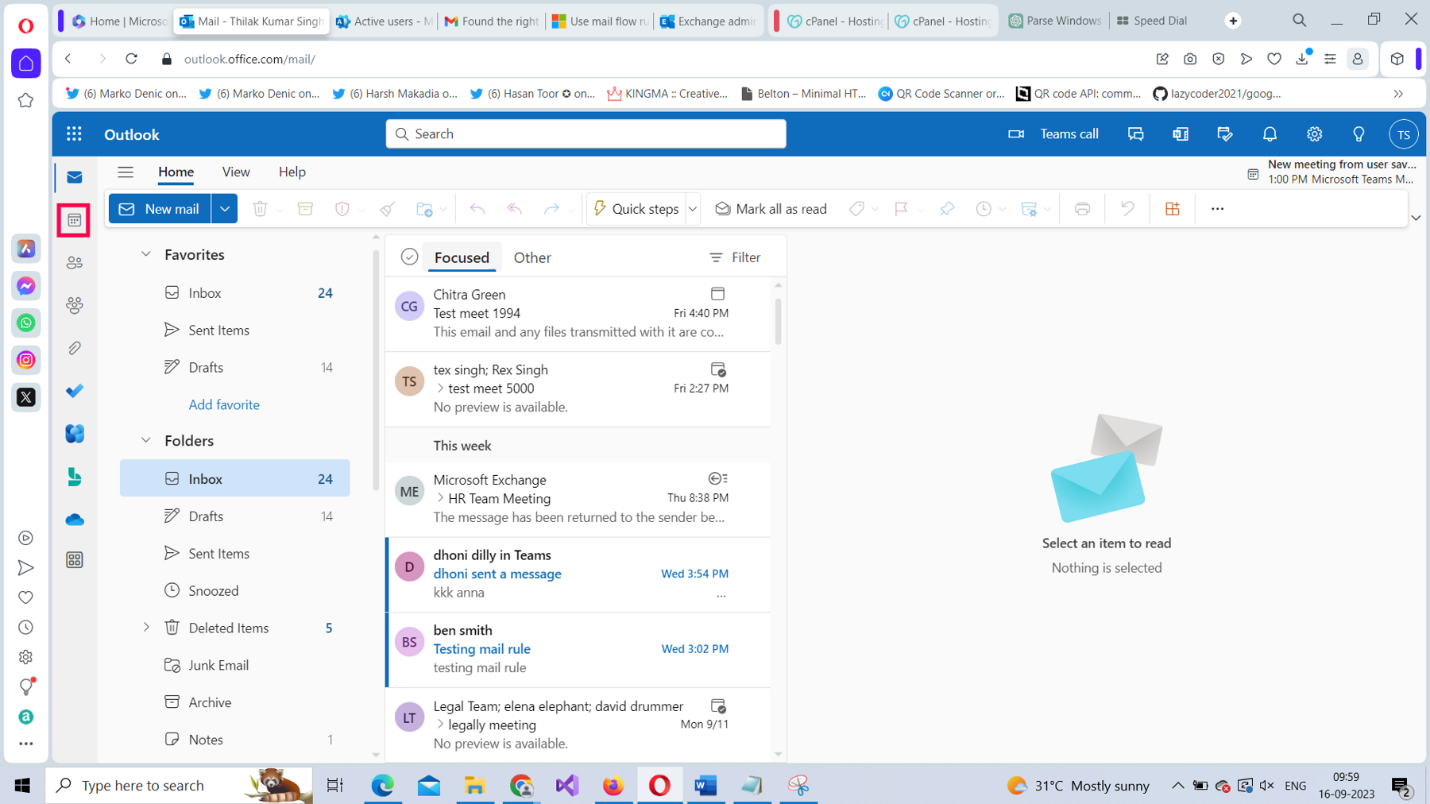Screen dimensions: 1430x804
Task: Click the app launcher grid icon
Action: (x=74, y=134)
